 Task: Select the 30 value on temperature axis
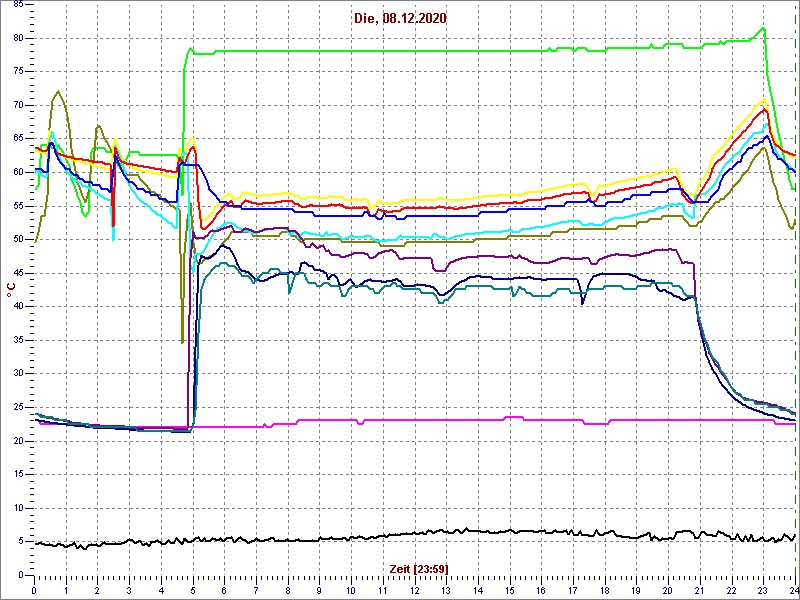(18, 373)
